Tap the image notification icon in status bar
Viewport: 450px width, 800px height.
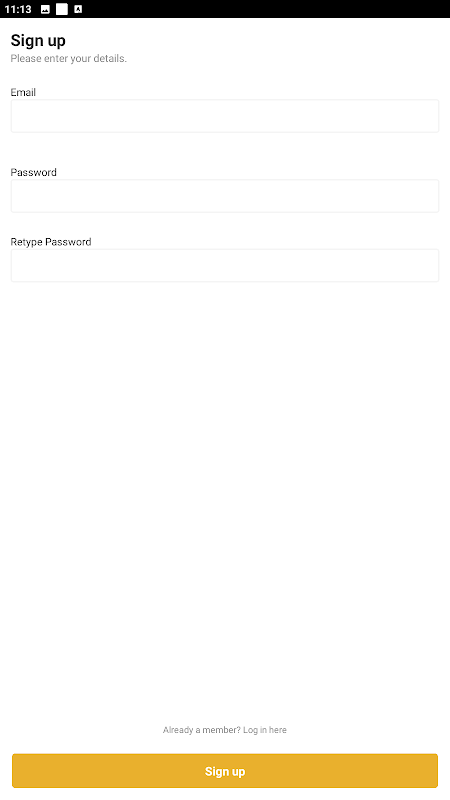45,9
